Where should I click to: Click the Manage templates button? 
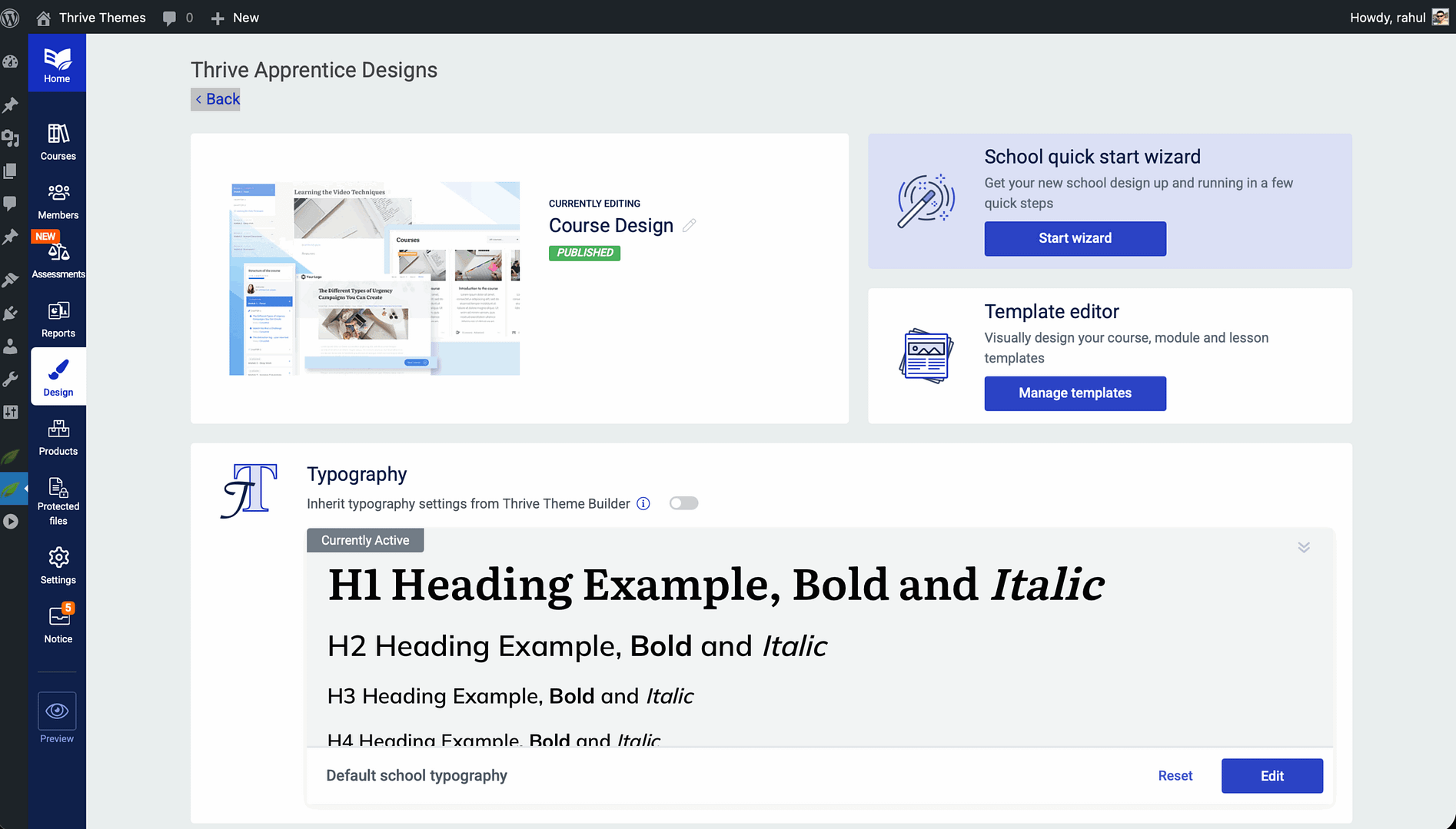[1075, 393]
